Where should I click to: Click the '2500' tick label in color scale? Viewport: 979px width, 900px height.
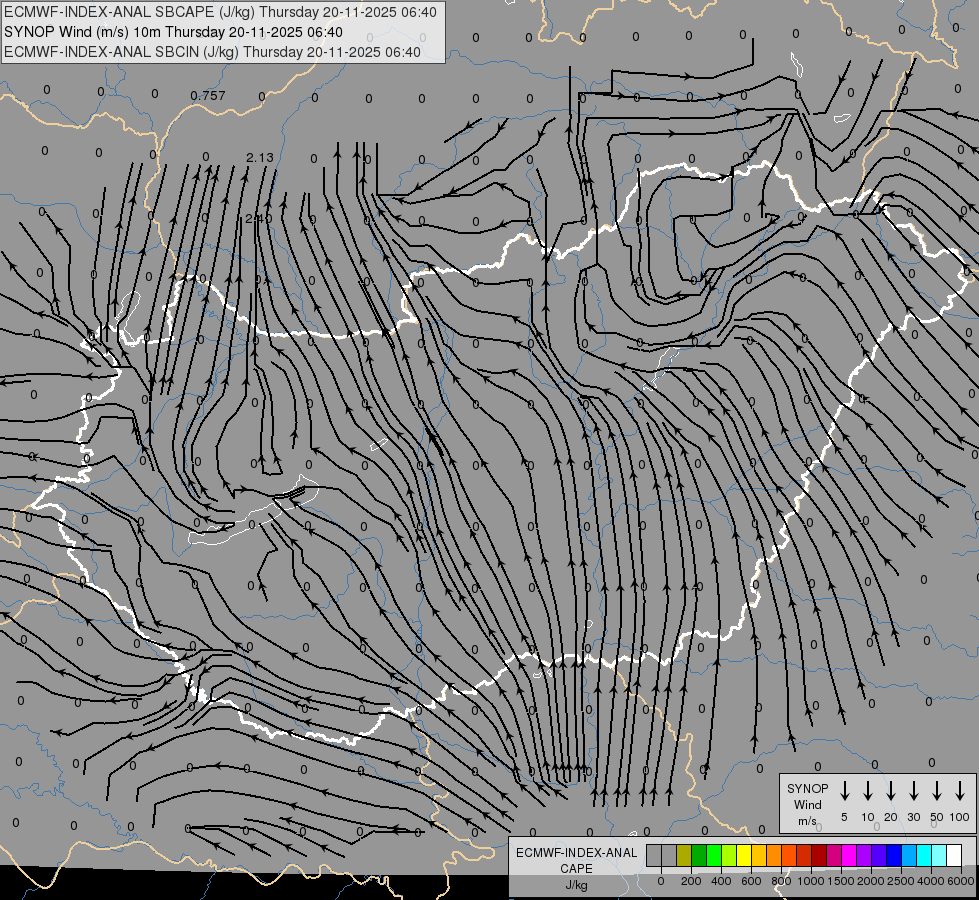coord(901,881)
